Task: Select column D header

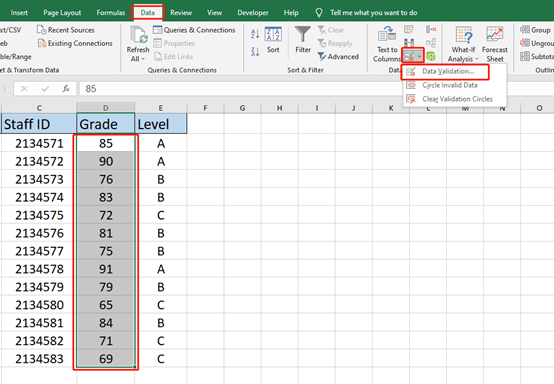Action: click(106, 108)
